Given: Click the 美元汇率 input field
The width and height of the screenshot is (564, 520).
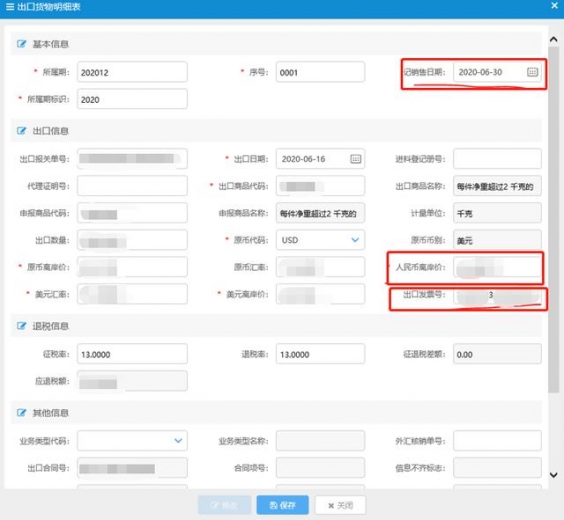Looking at the screenshot, I should [132, 294].
